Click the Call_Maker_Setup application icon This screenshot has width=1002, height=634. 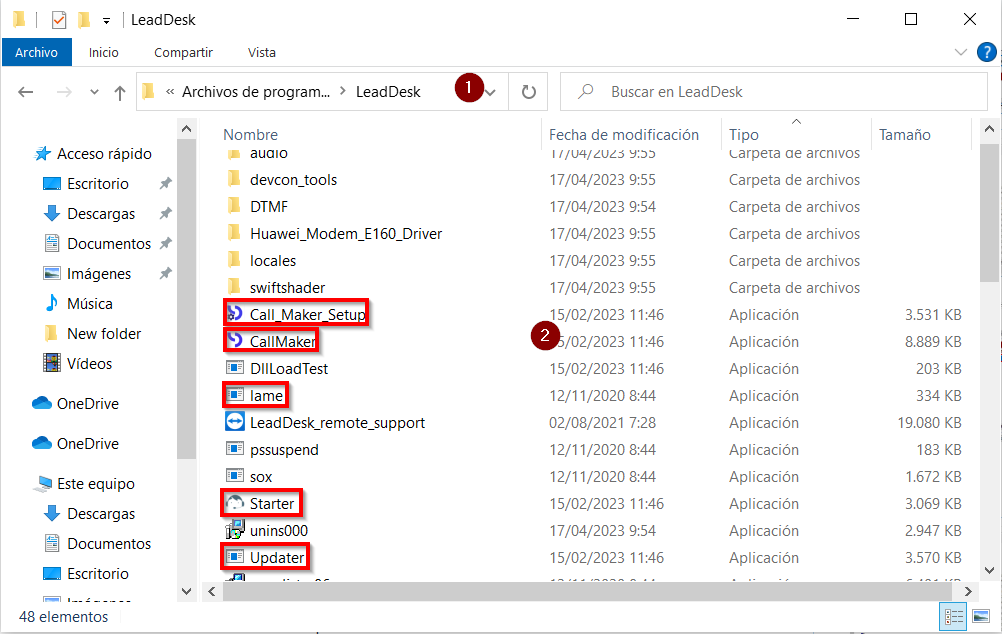point(235,314)
